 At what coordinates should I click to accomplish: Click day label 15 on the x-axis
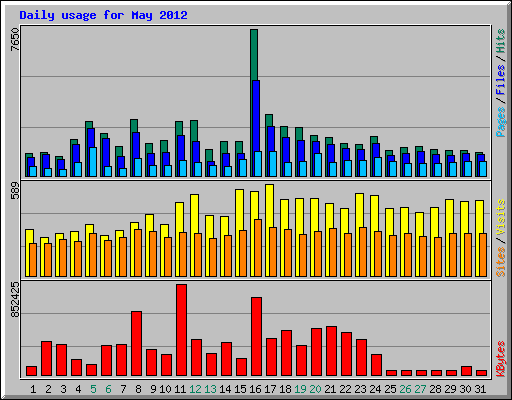coord(240,389)
